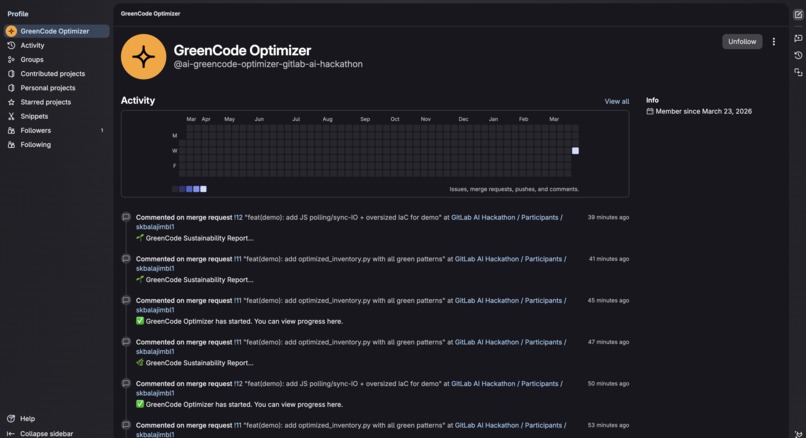Open merge request !12 from 39 minutes ago

(x=238, y=217)
